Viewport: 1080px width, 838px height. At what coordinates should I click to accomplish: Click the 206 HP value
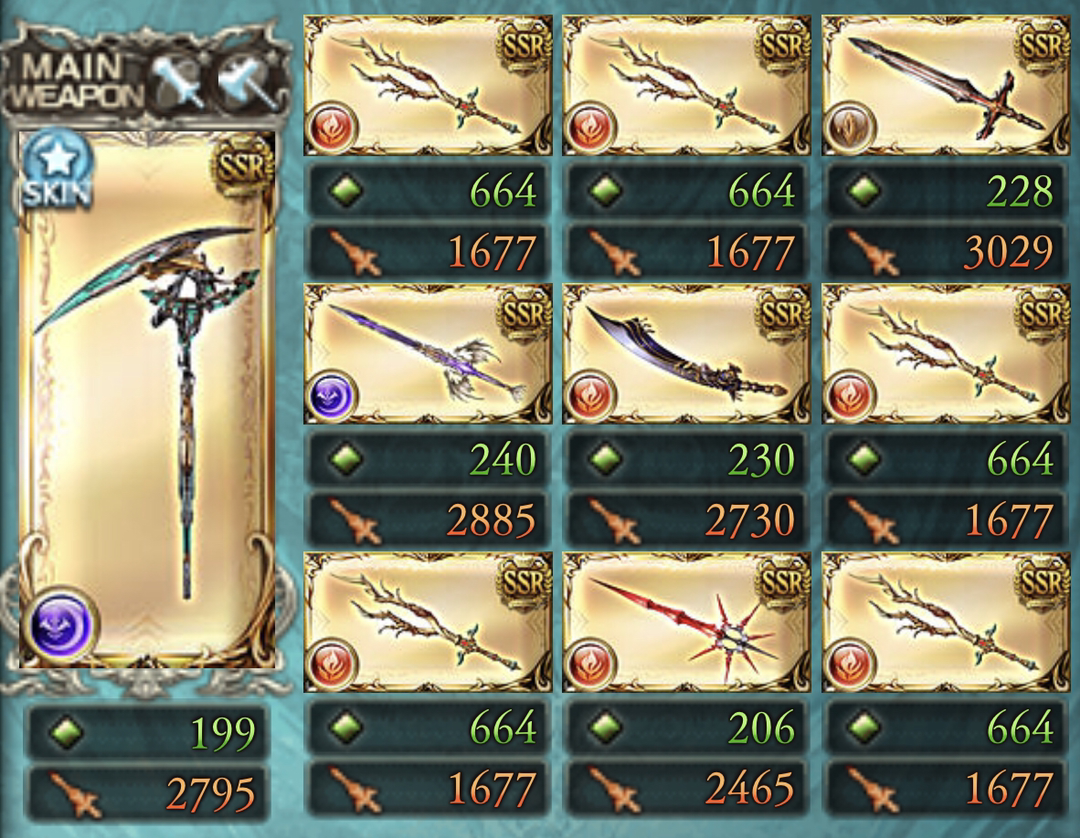(x=762, y=727)
